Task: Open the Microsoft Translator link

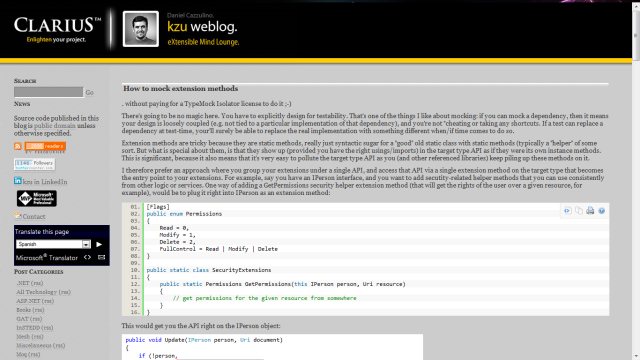Action: [x=47, y=258]
